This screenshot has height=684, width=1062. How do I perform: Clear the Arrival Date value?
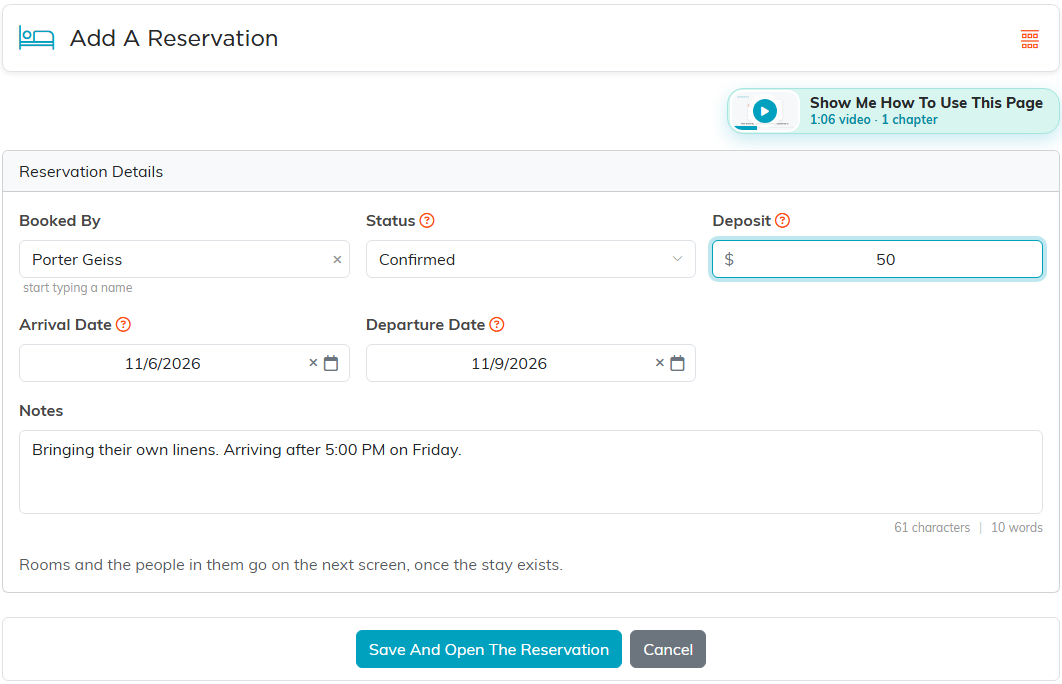pos(313,363)
